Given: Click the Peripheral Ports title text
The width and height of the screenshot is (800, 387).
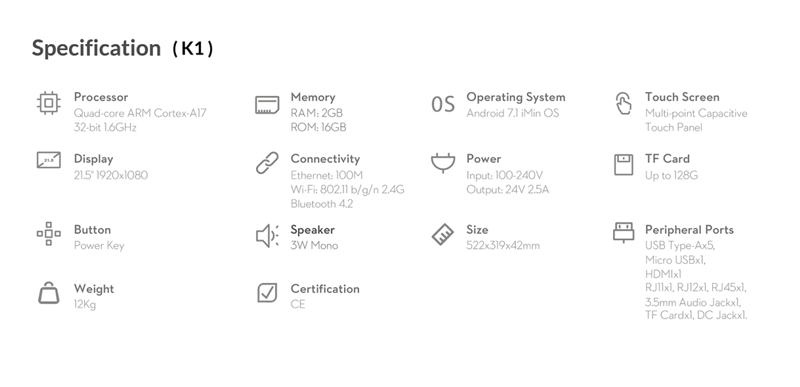Looking at the screenshot, I should (x=689, y=230).
